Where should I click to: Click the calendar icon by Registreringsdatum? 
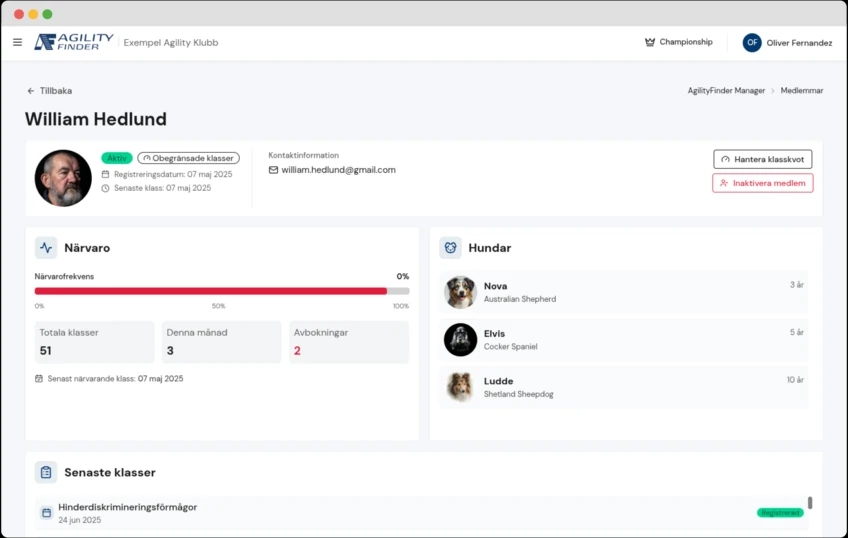[x=105, y=174]
